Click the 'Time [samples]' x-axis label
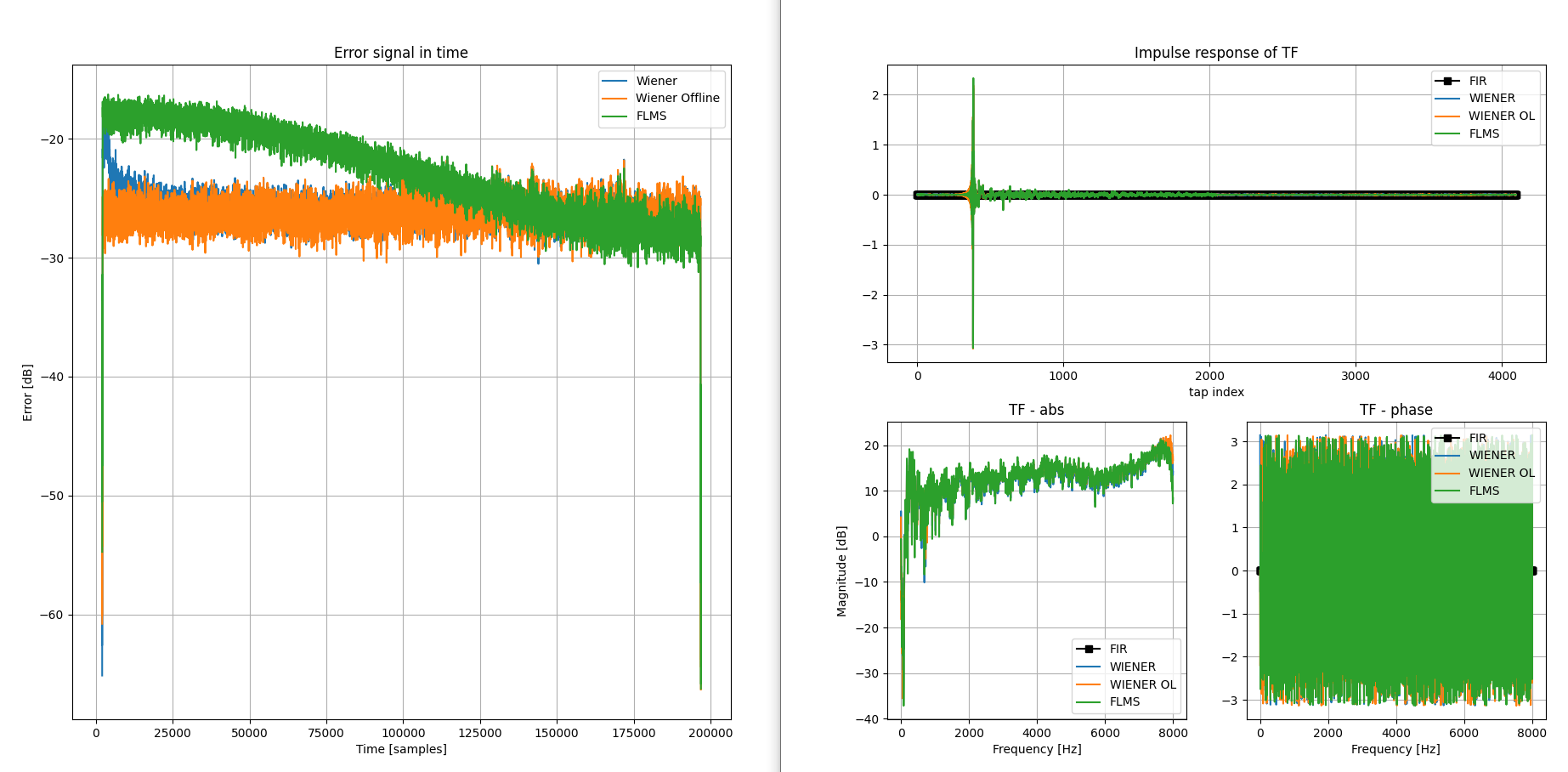This screenshot has width=1568, height=772. 401,749
